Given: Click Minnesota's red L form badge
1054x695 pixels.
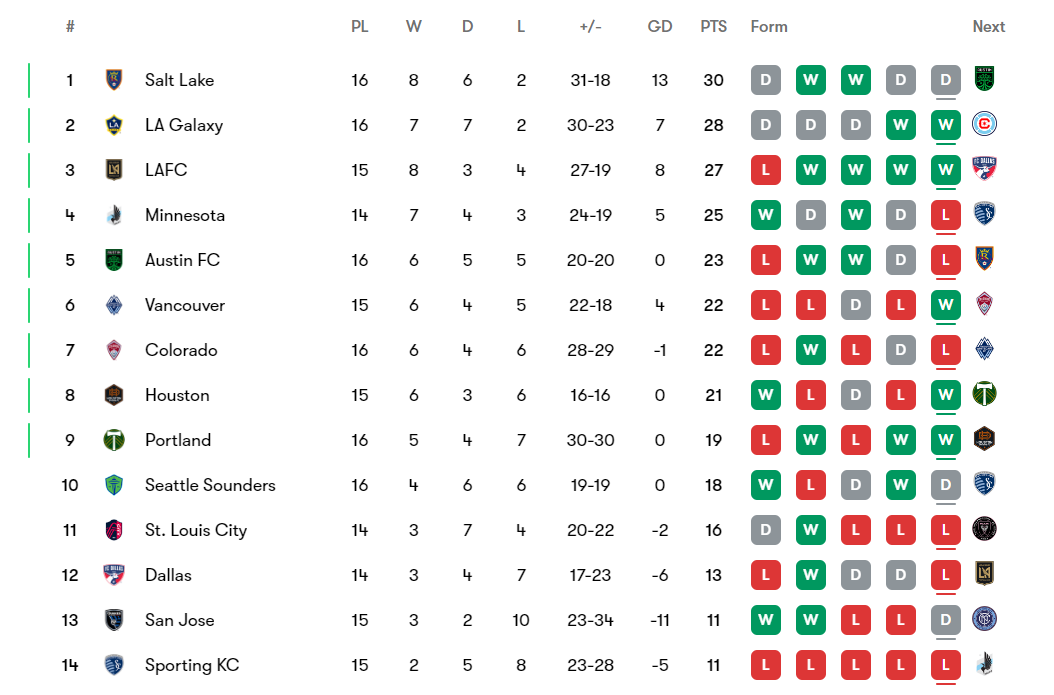Looking at the screenshot, I should tap(945, 215).
